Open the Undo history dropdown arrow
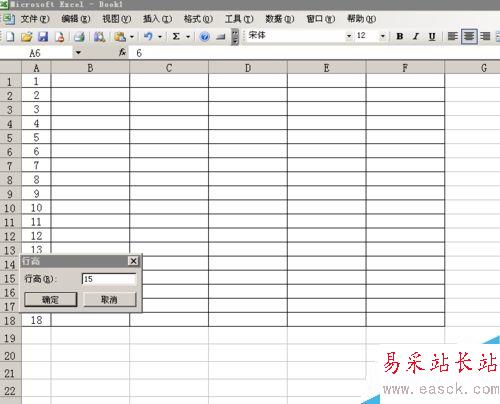The height and width of the screenshot is (404, 500). click(x=160, y=36)
